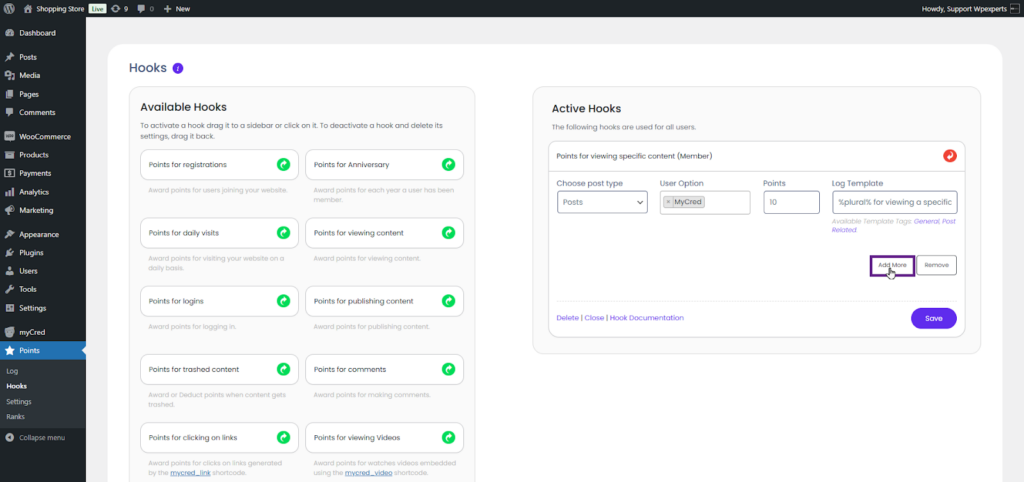The height and width of the screenshot is (482, 1024).
Task: Activate Points for comments arrow icon
Action: pos(449,369)
